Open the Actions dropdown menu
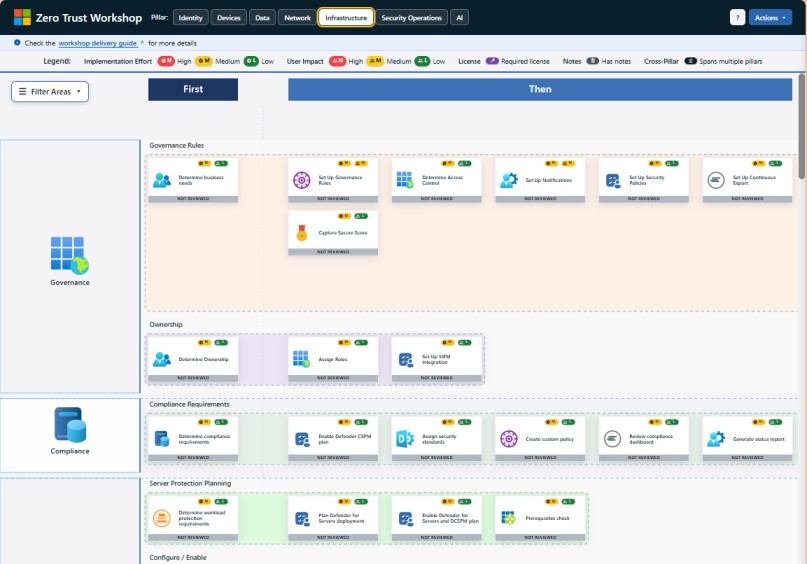This screenshot has height=564, width=807. coord(770,17)
